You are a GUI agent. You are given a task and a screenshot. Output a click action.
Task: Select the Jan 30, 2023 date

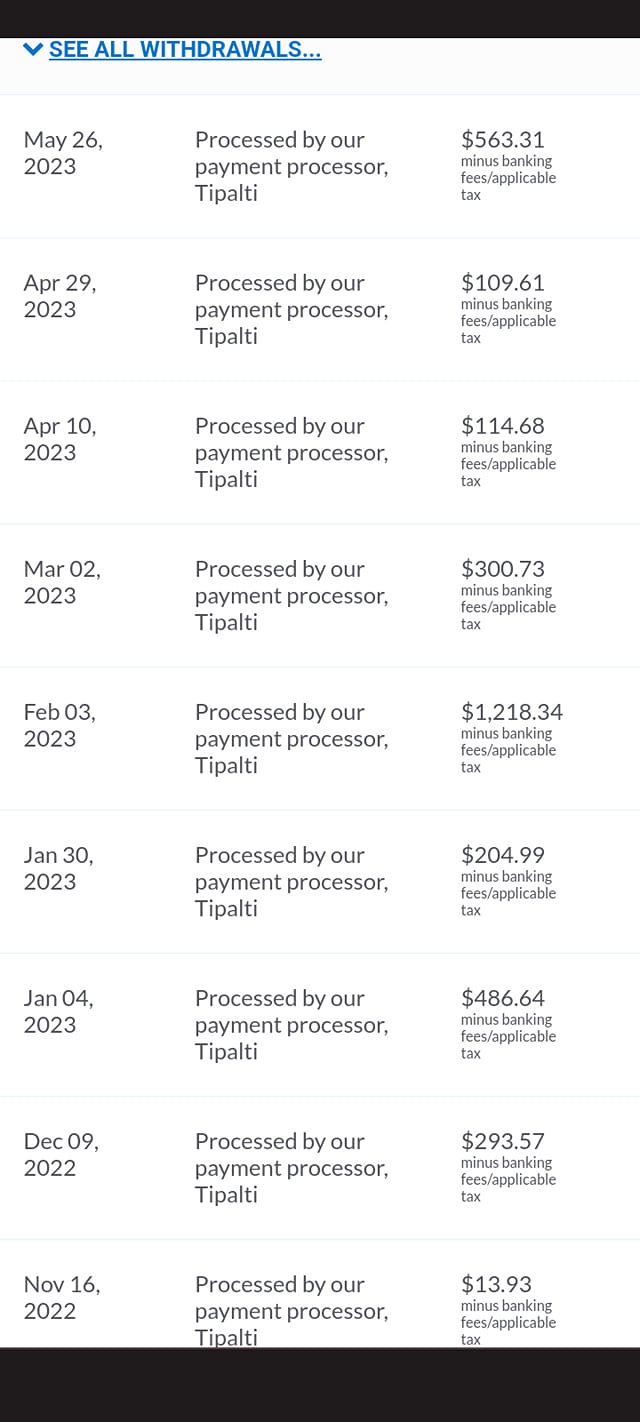click(58, 868)
